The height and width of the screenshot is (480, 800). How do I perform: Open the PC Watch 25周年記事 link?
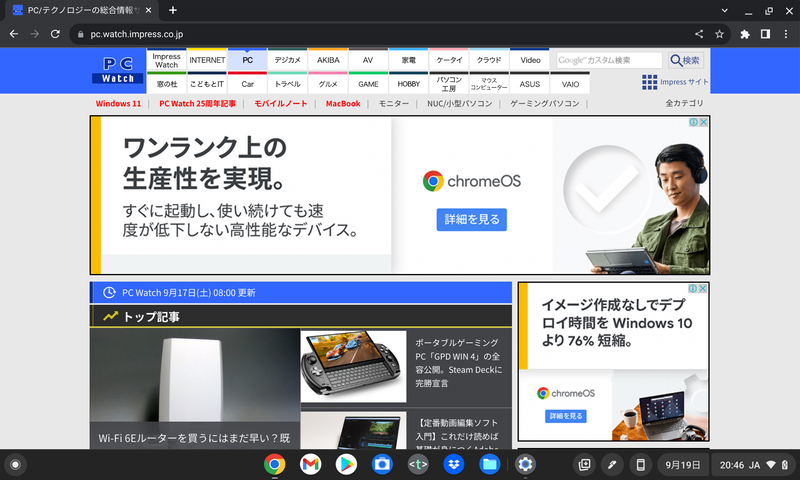coord(197,104)
